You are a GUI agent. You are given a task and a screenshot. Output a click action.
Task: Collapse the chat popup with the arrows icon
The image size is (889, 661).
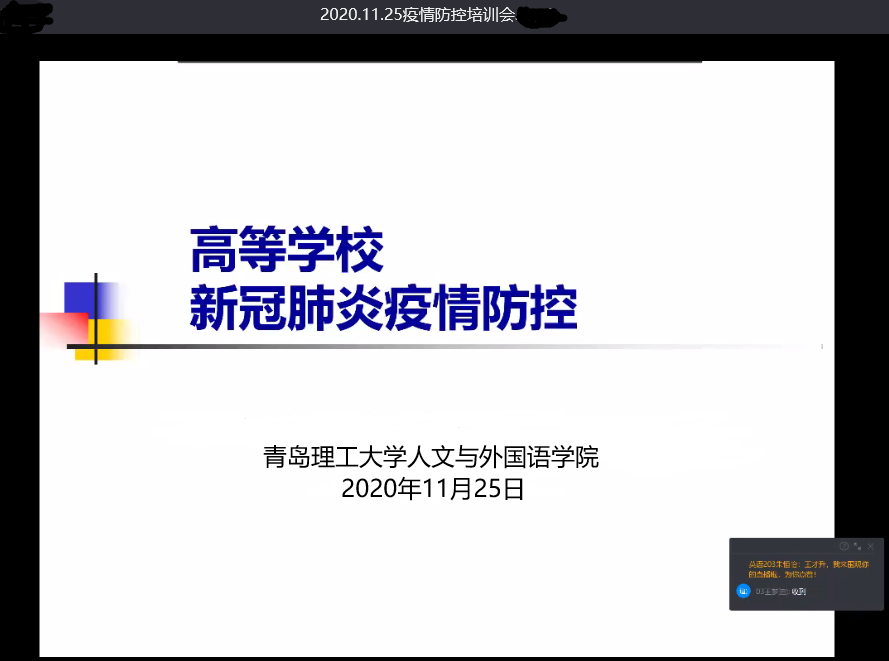pos(857,546)
